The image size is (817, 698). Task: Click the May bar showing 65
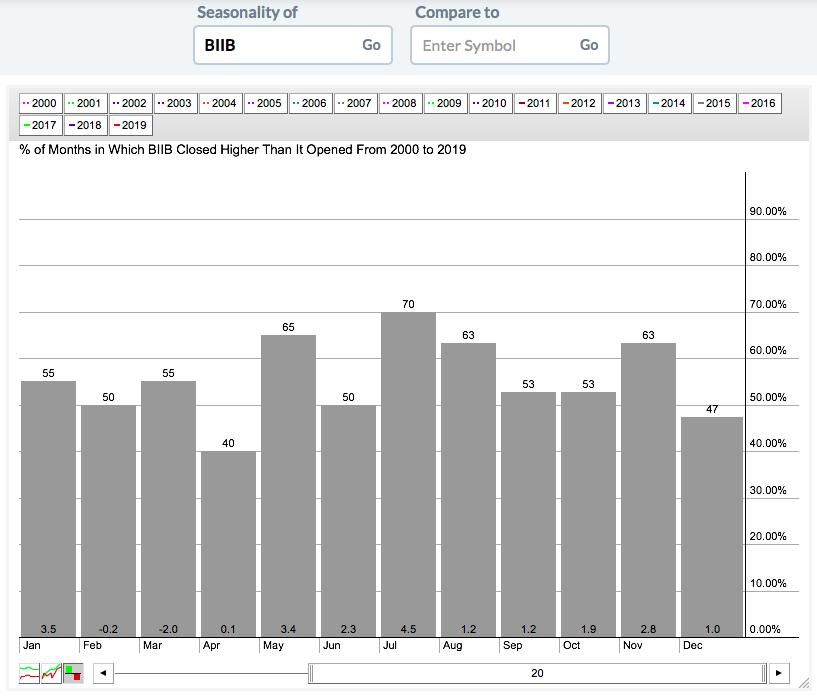pyautogui.click(x=288, y=486)
